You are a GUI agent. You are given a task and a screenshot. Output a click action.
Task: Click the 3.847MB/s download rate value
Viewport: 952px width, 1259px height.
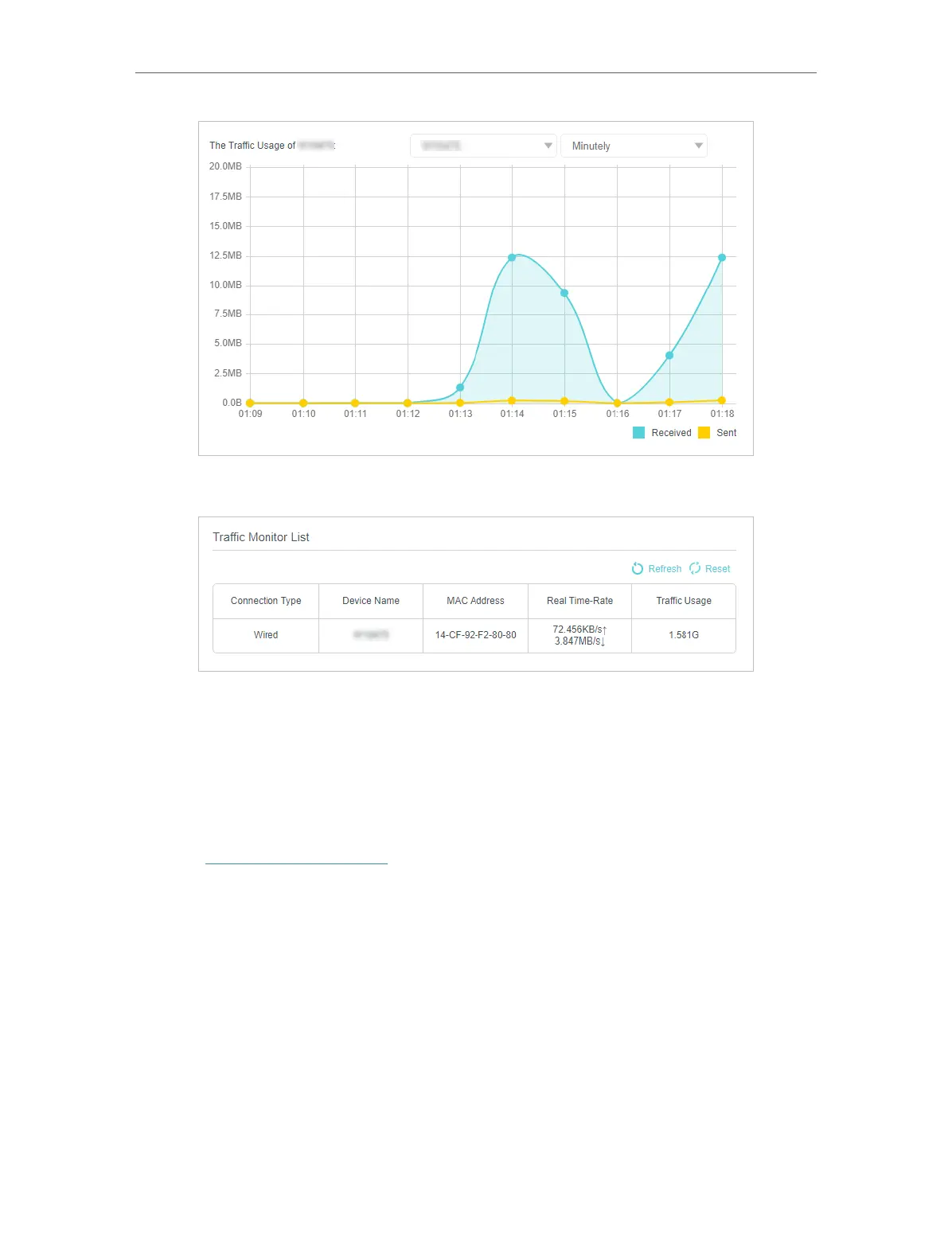pyautogui.click(x=579, y=641)
